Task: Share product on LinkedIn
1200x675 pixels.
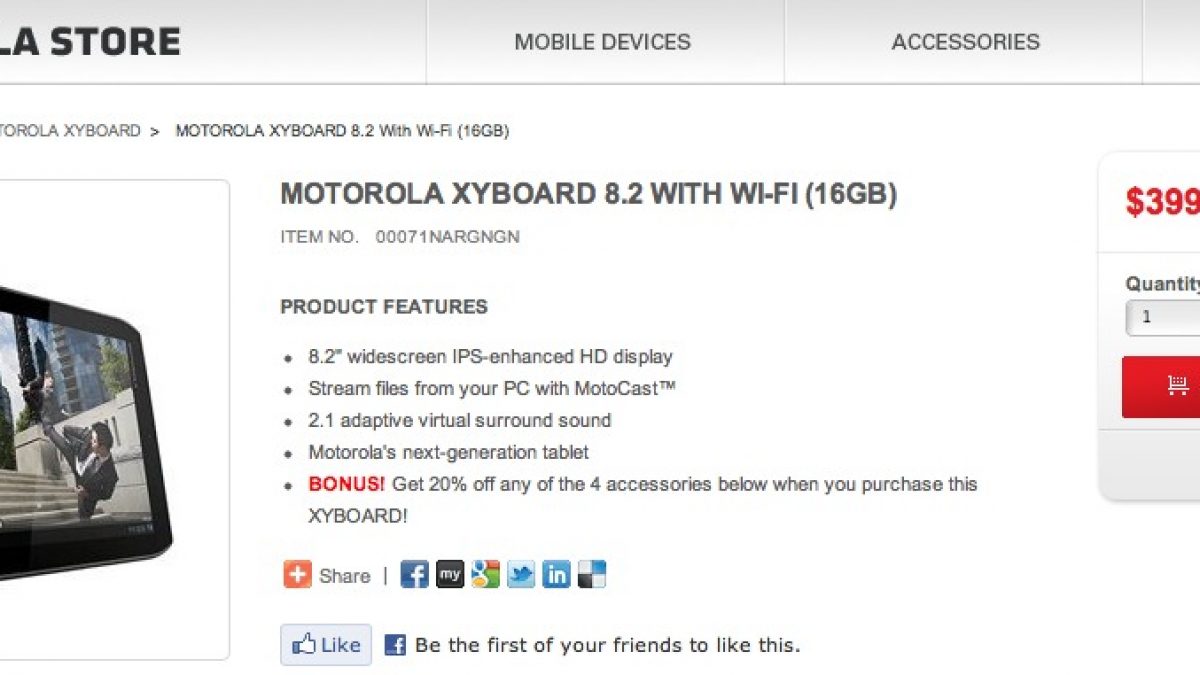Action: pos(557,575)
